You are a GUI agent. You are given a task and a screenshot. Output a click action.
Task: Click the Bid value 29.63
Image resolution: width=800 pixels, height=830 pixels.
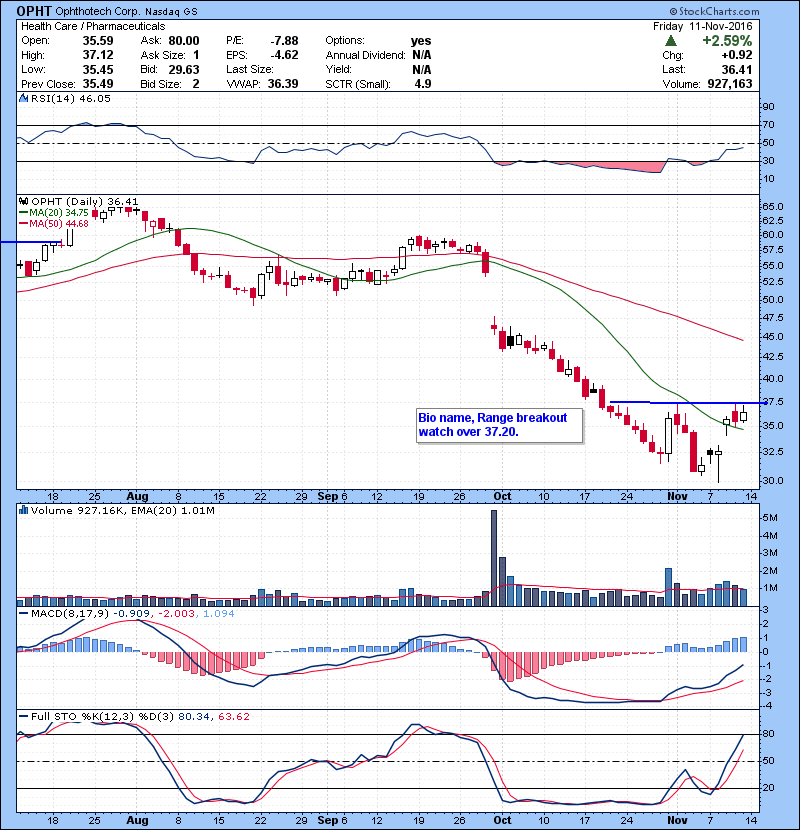coord(184,69)
